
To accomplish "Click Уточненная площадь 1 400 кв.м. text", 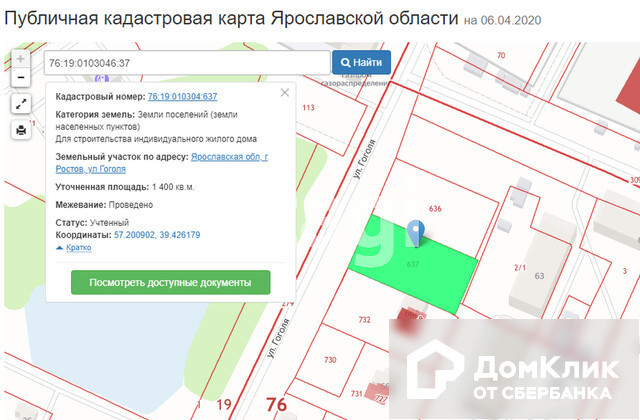I will point(125,187).
